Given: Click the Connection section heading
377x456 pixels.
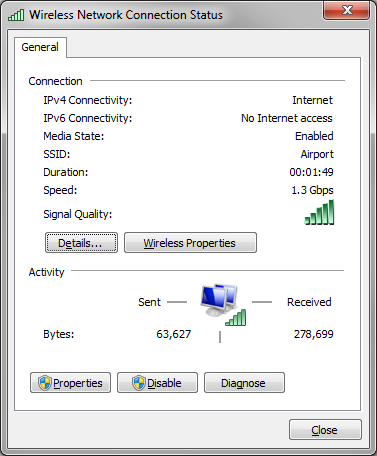Looking at the screenshot, I should coord(55,81).
